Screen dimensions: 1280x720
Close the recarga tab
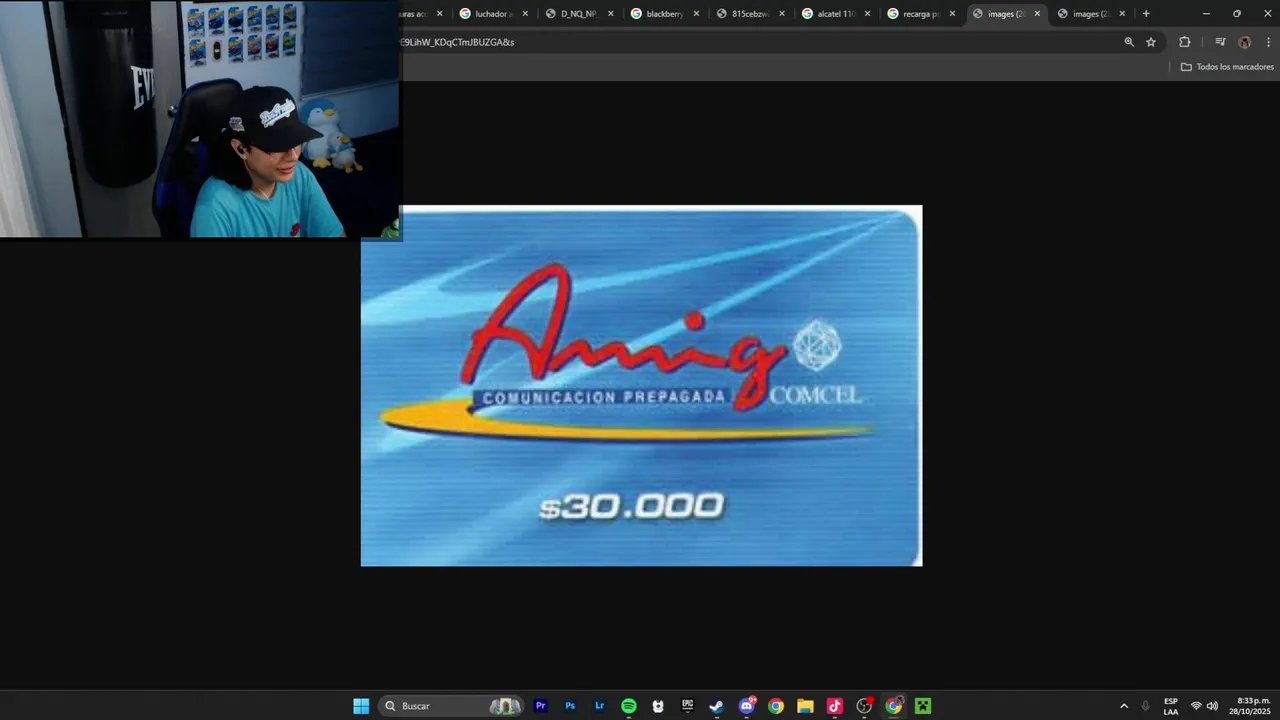952,14
